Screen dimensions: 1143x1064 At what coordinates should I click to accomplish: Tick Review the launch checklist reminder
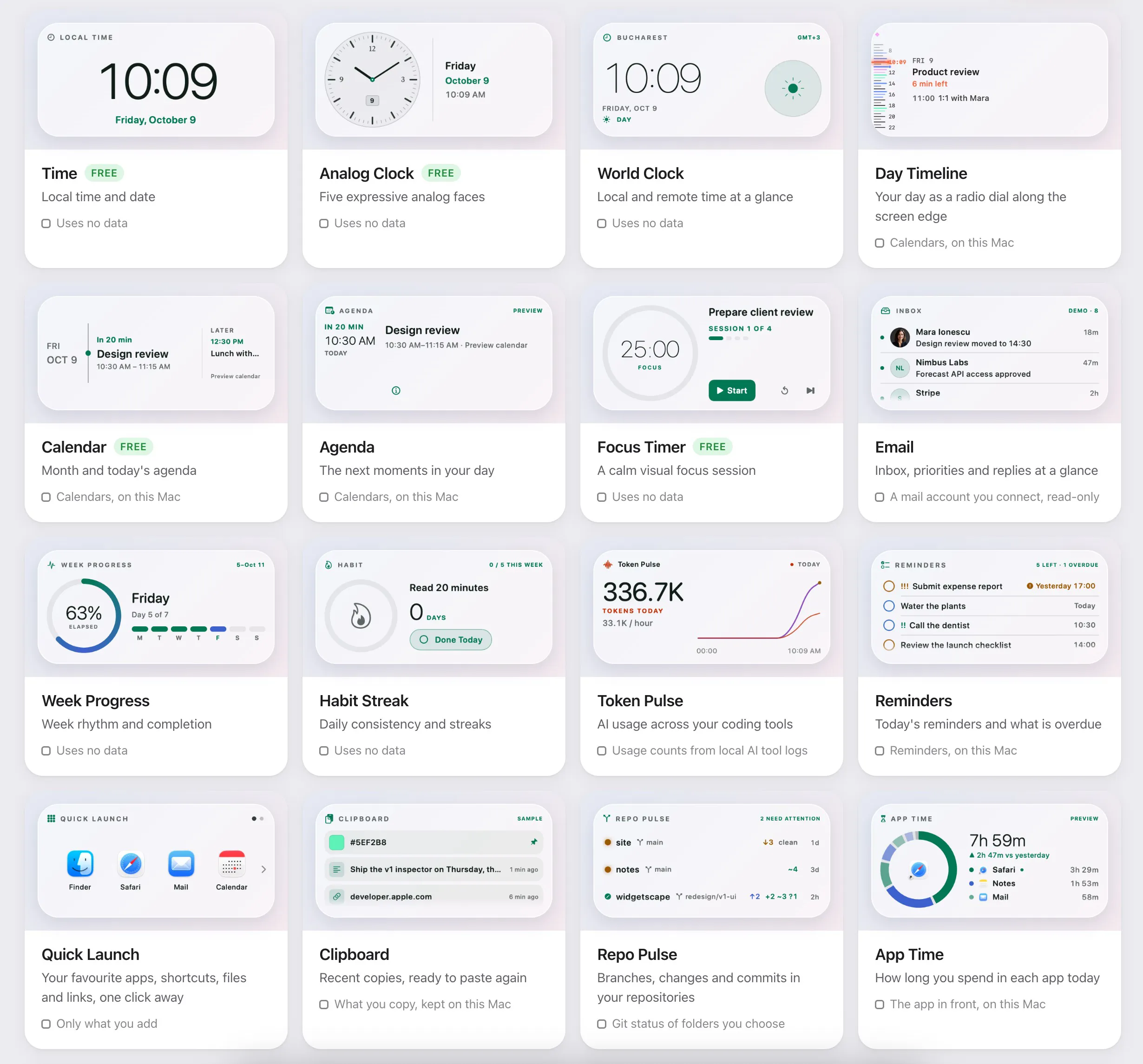coord(889,645)
